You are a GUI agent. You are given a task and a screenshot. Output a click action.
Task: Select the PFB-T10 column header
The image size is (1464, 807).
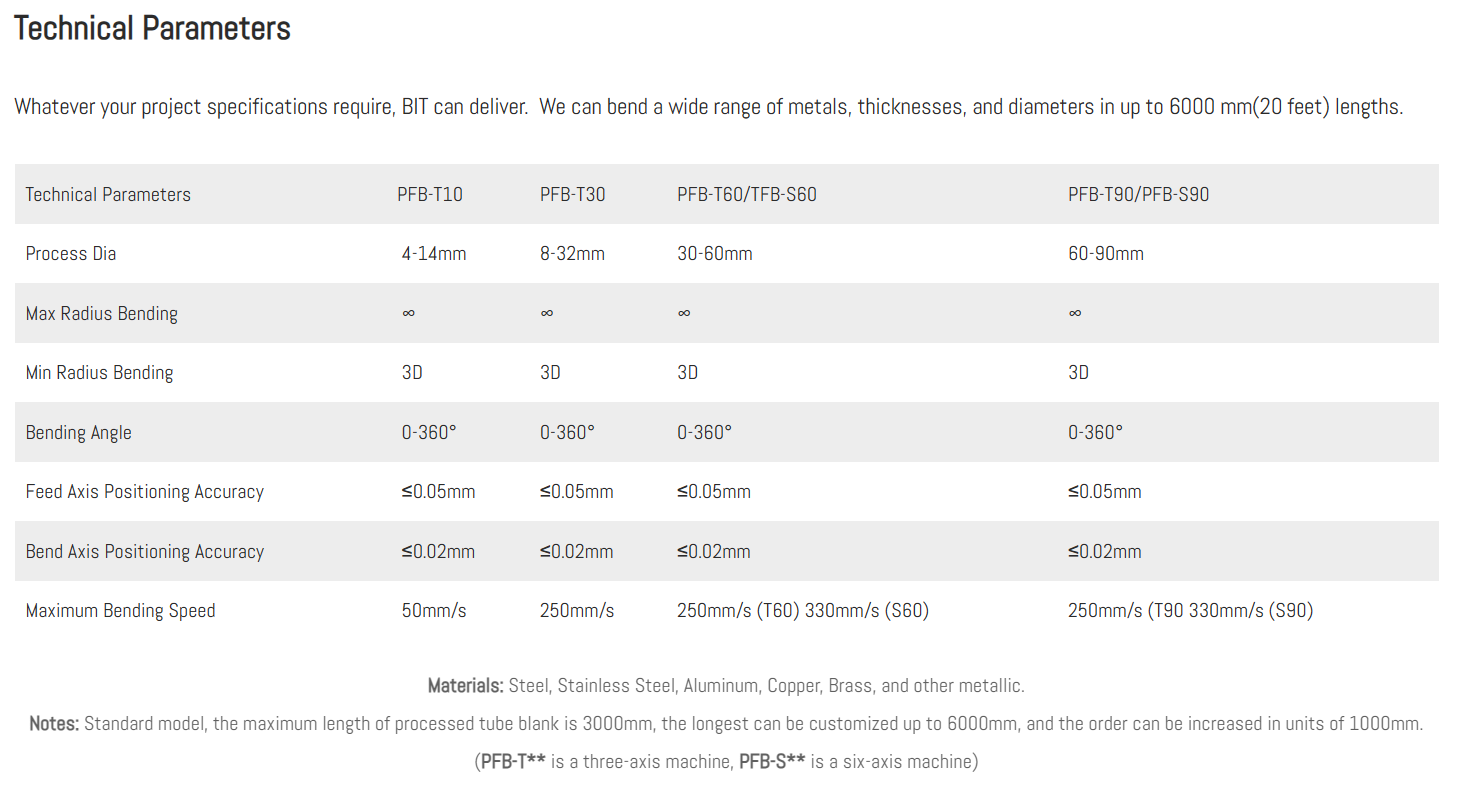(x=429, y=194)
